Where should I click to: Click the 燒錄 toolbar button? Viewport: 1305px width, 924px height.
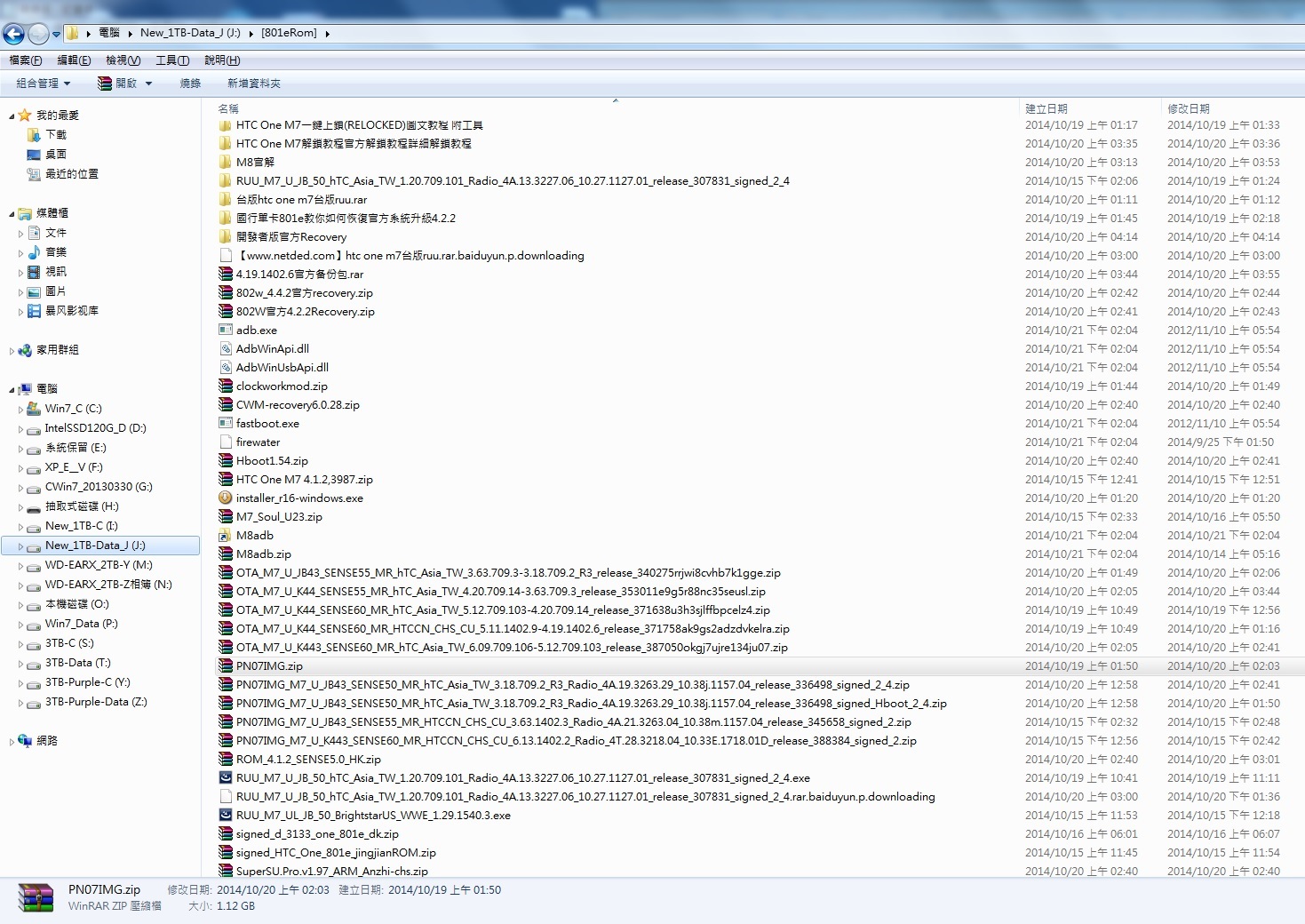tap(190, 84)
